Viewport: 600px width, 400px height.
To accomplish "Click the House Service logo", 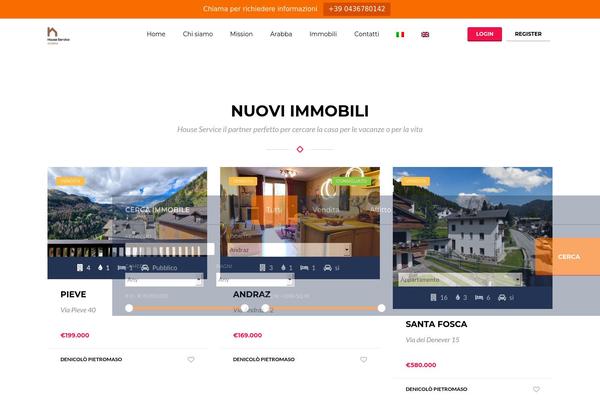I will (58, 35).
